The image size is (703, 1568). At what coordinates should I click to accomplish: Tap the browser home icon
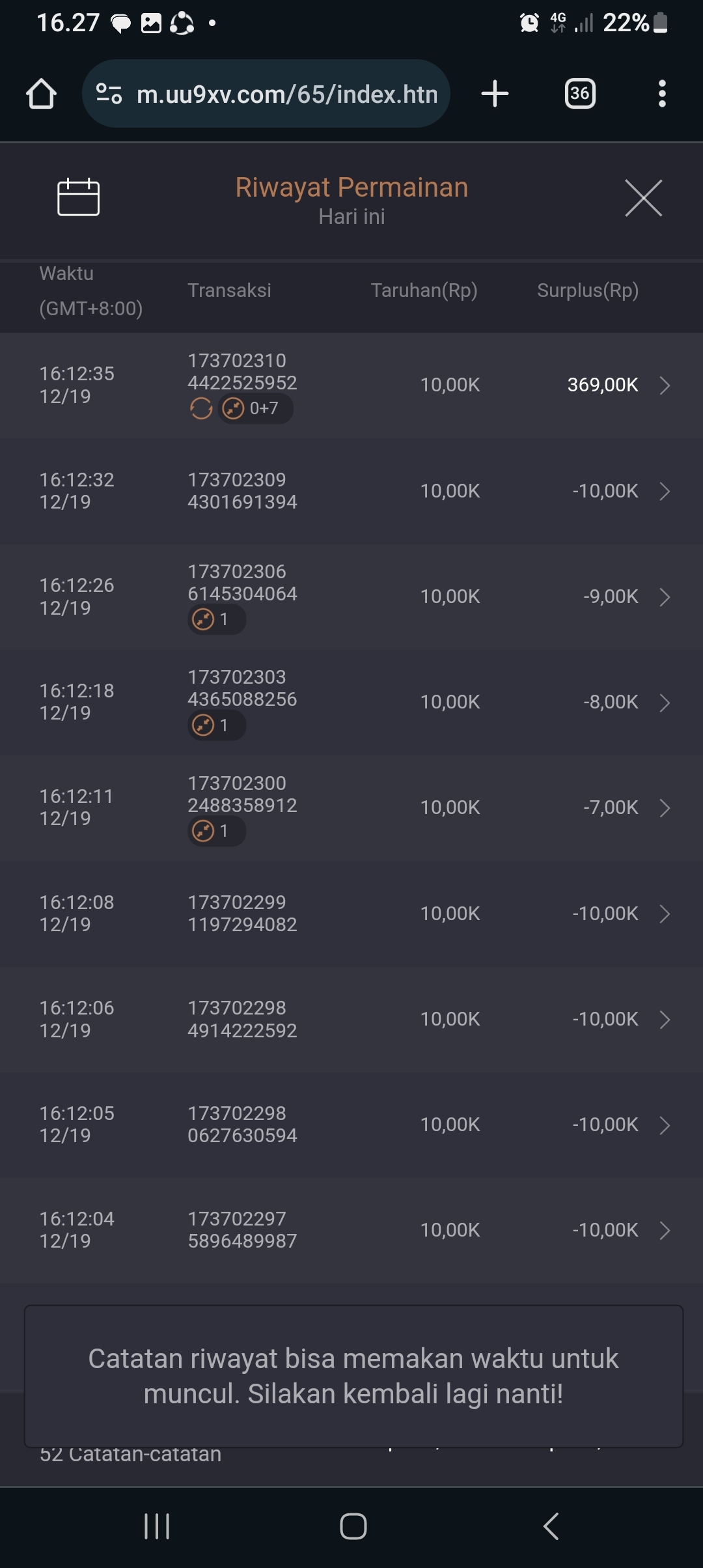pos(41,94)
